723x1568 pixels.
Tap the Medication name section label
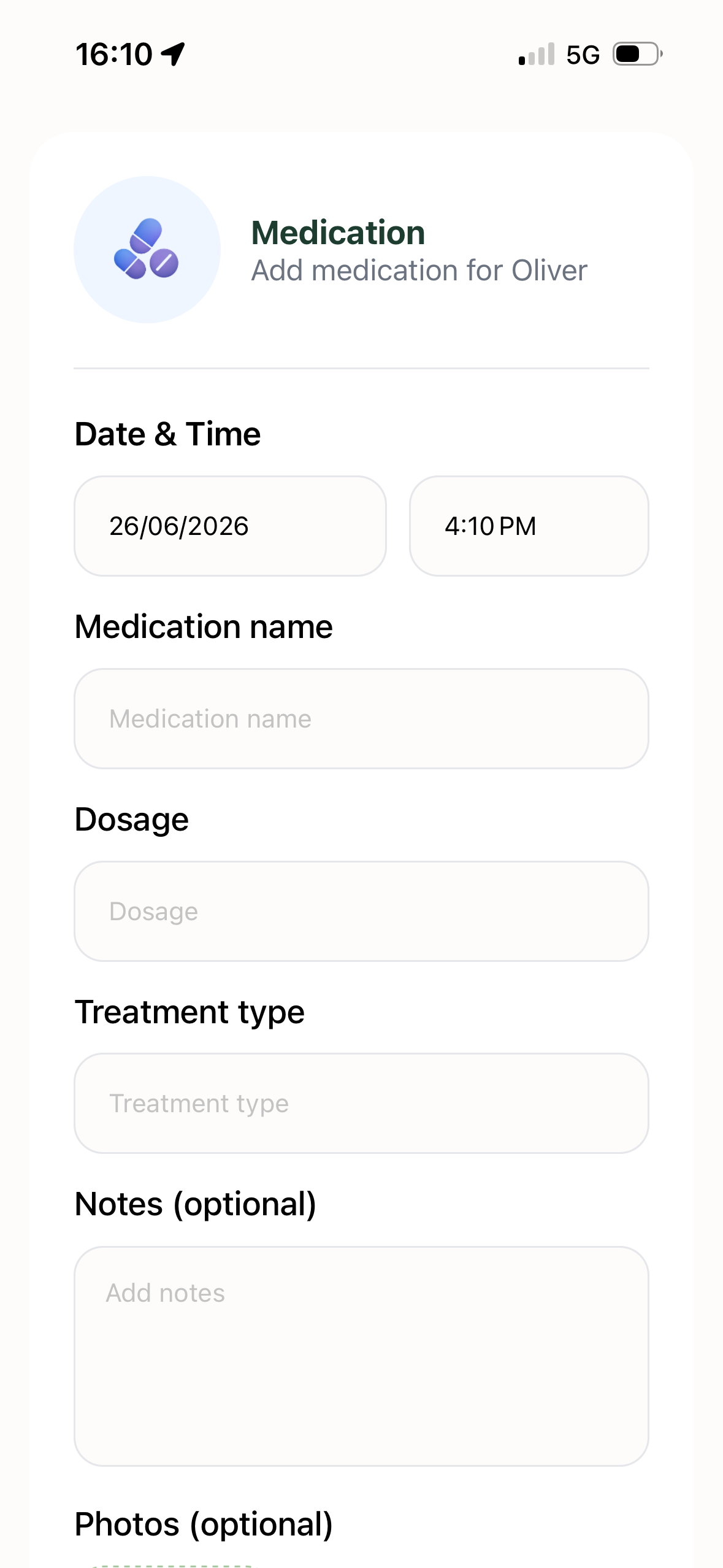tap(204, 626)
